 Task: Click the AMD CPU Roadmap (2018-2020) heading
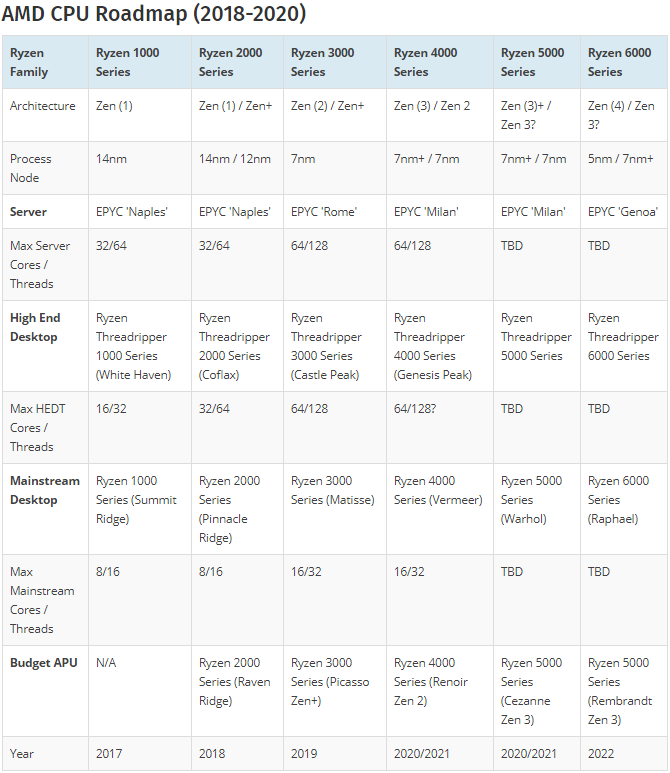click(x=154, y=15)
